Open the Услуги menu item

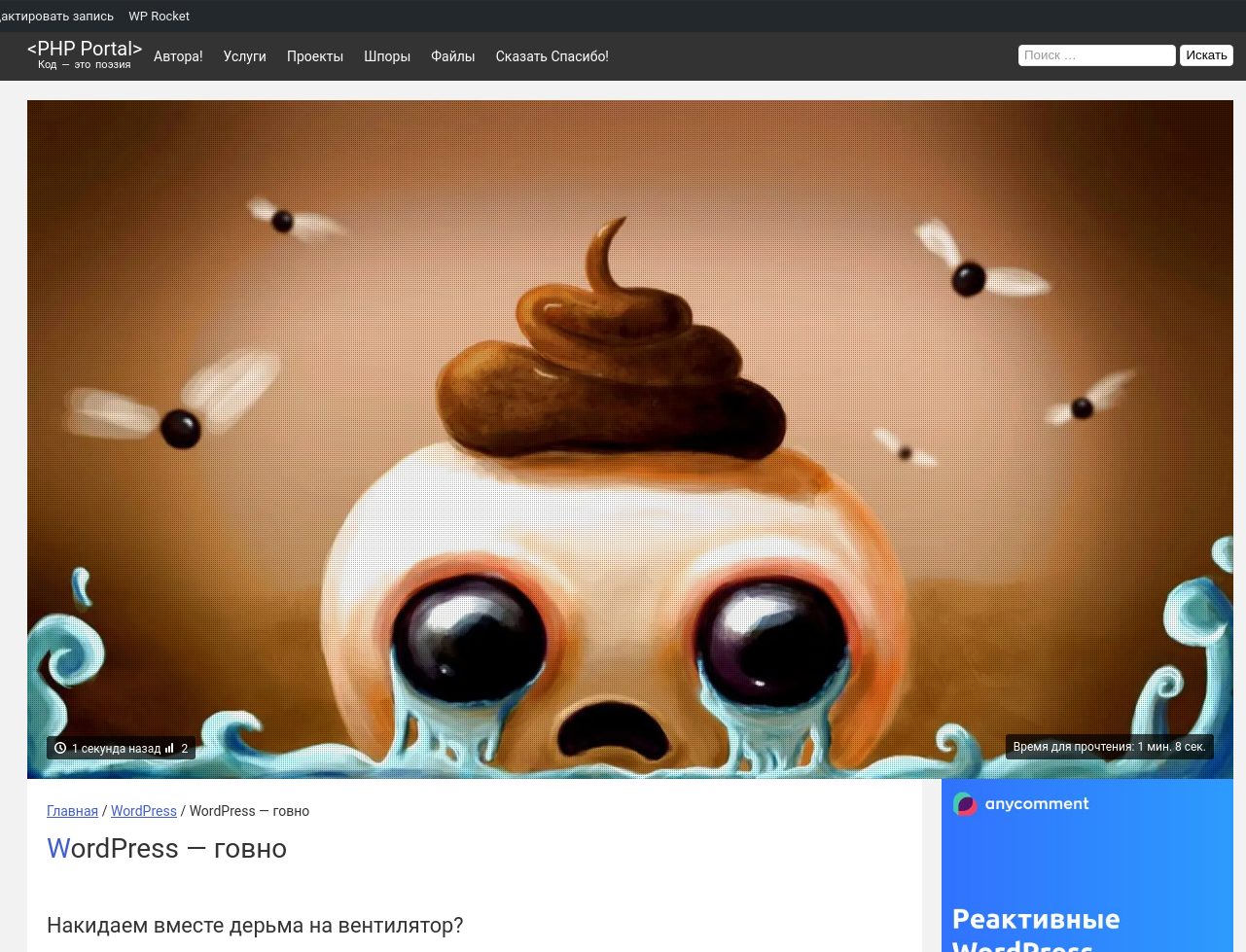pos(244,56)
